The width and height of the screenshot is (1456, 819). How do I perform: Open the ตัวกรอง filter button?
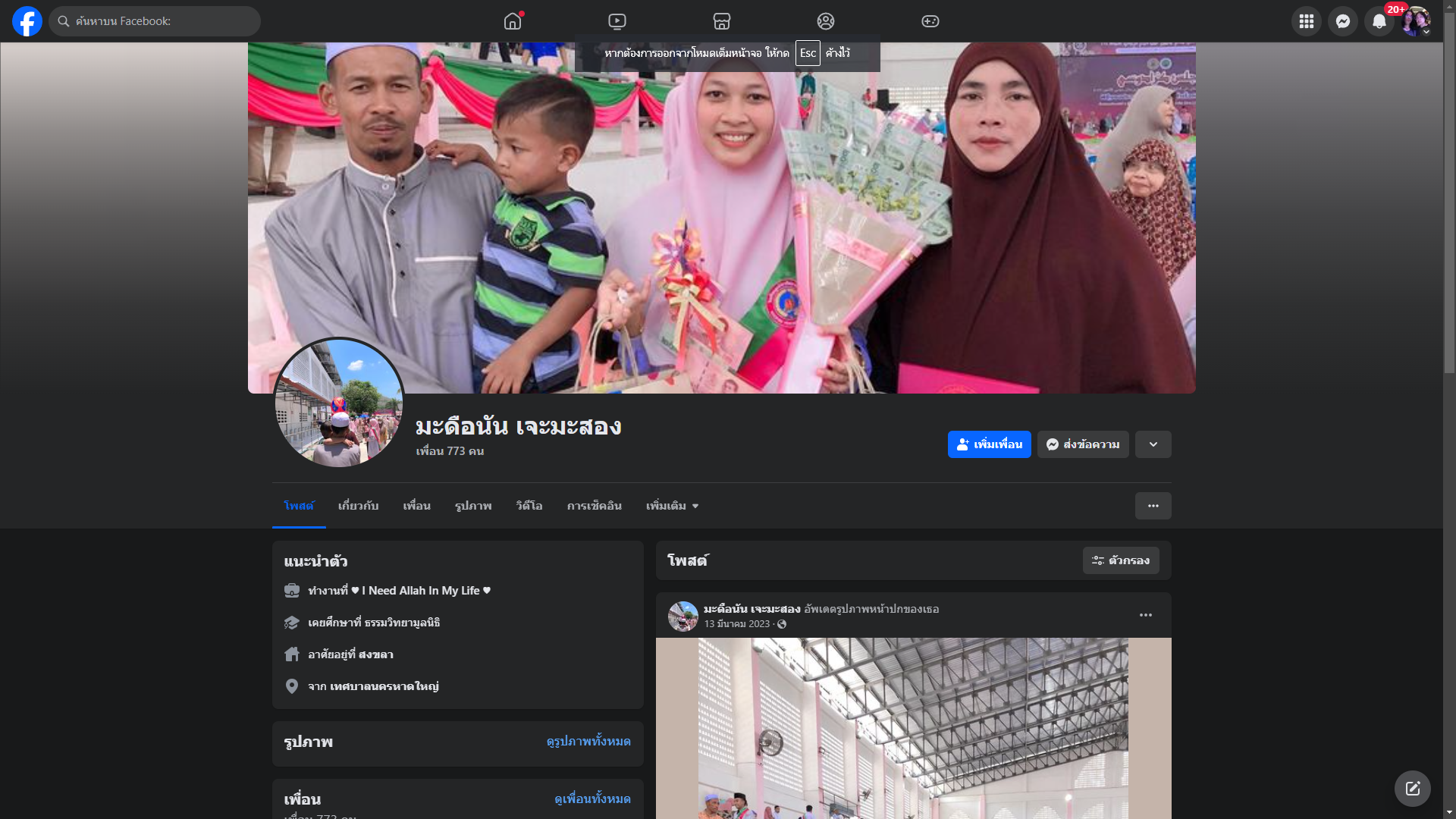coord(1120,560)
